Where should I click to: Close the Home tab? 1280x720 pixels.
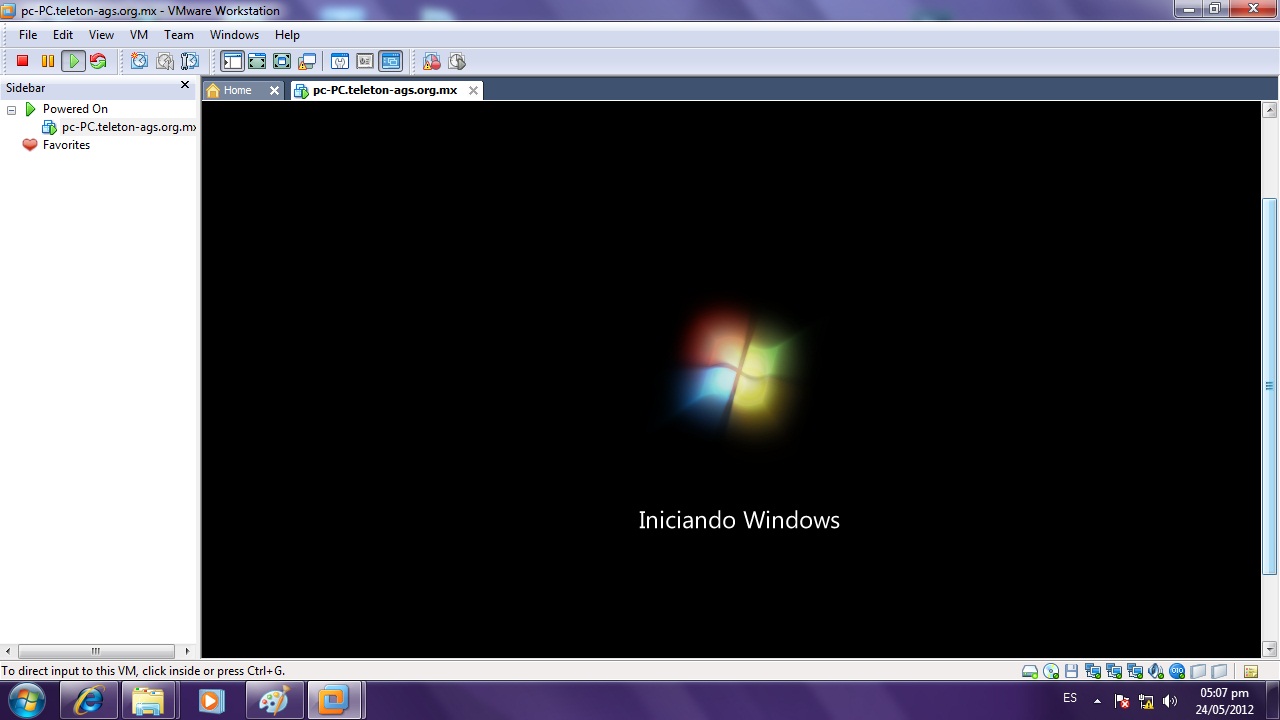click(x=274, y=90)
